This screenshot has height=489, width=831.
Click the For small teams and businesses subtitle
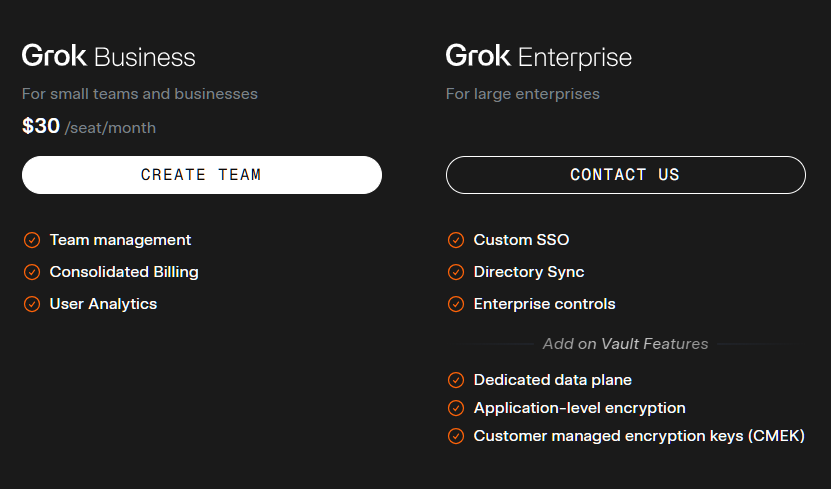pyautogui.click(x=140, y=94)
